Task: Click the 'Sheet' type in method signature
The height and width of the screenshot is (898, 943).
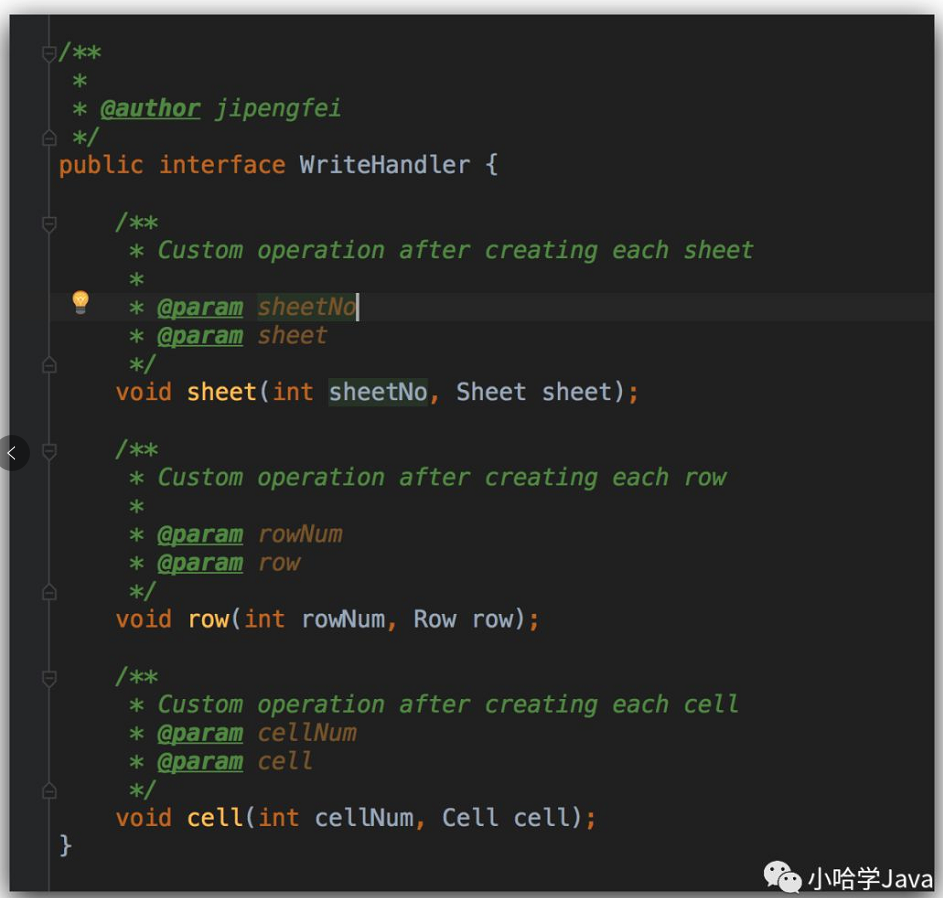Action: pyautogui.click(x=491, y=392)
